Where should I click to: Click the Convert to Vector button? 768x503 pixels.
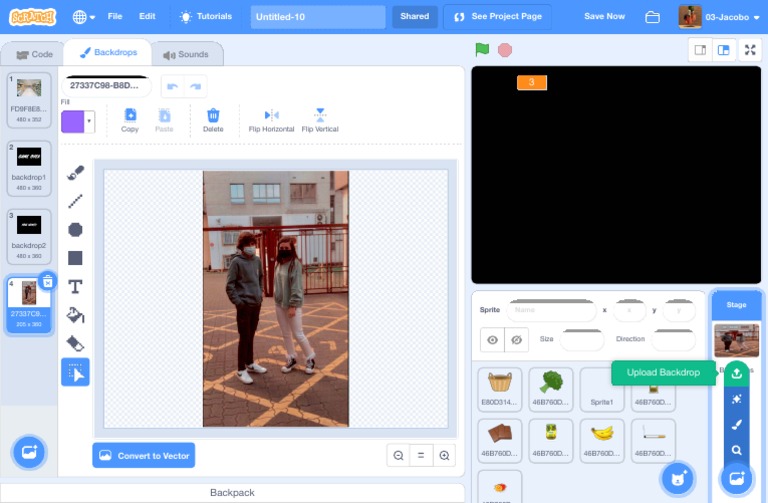point(144,455)
